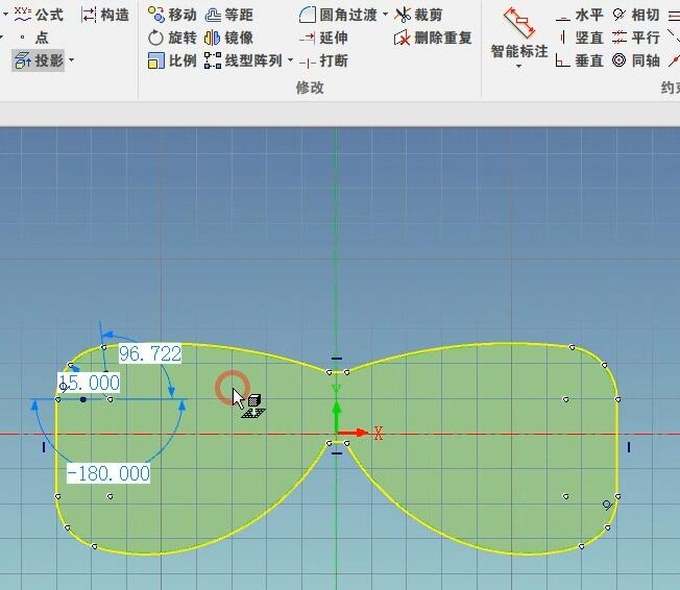Click the 删除重复 delete duplicates tool

pyautogui.click(x=433, y=38)
